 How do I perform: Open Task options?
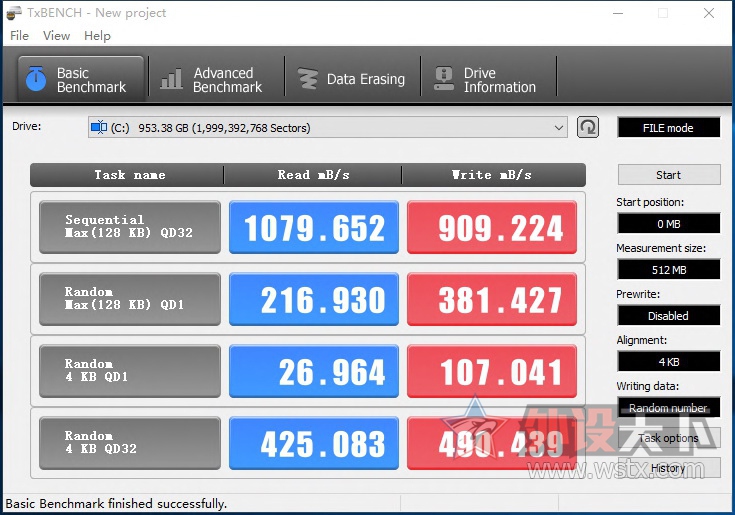[x=669, y=438]
